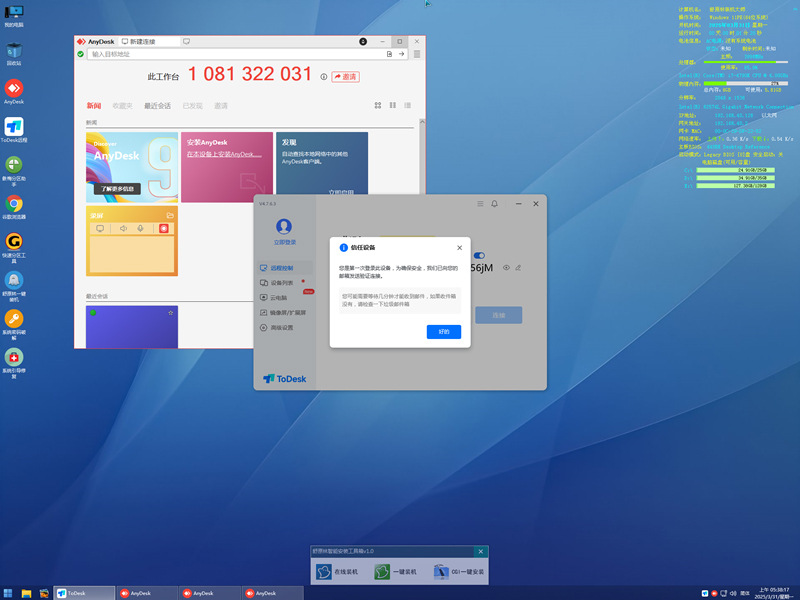Click the edit password pencil in ToDesk
Screen dimensions: 800x600
[x=518, y=267]
